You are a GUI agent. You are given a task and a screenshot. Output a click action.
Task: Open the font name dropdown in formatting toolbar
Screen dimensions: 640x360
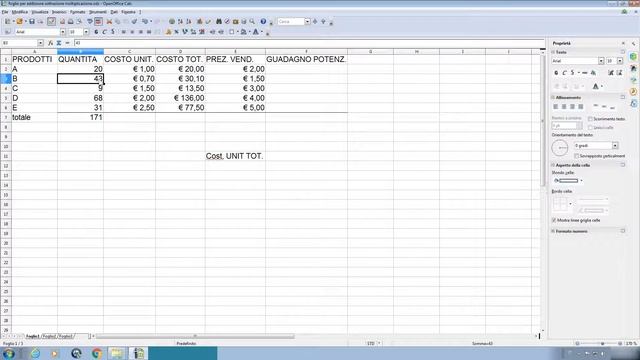tap(63, 32)
